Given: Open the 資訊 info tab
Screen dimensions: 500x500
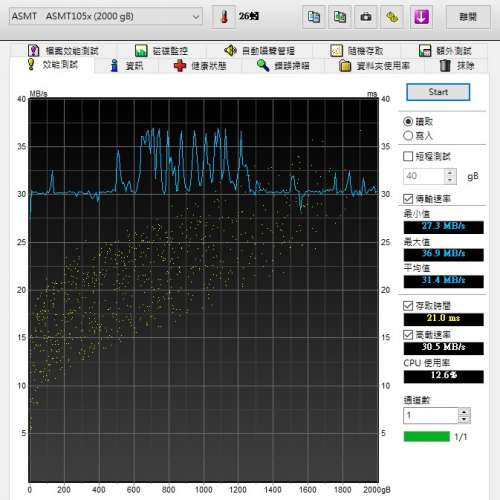Looking at the screenshot, I should tap(127, 66).
